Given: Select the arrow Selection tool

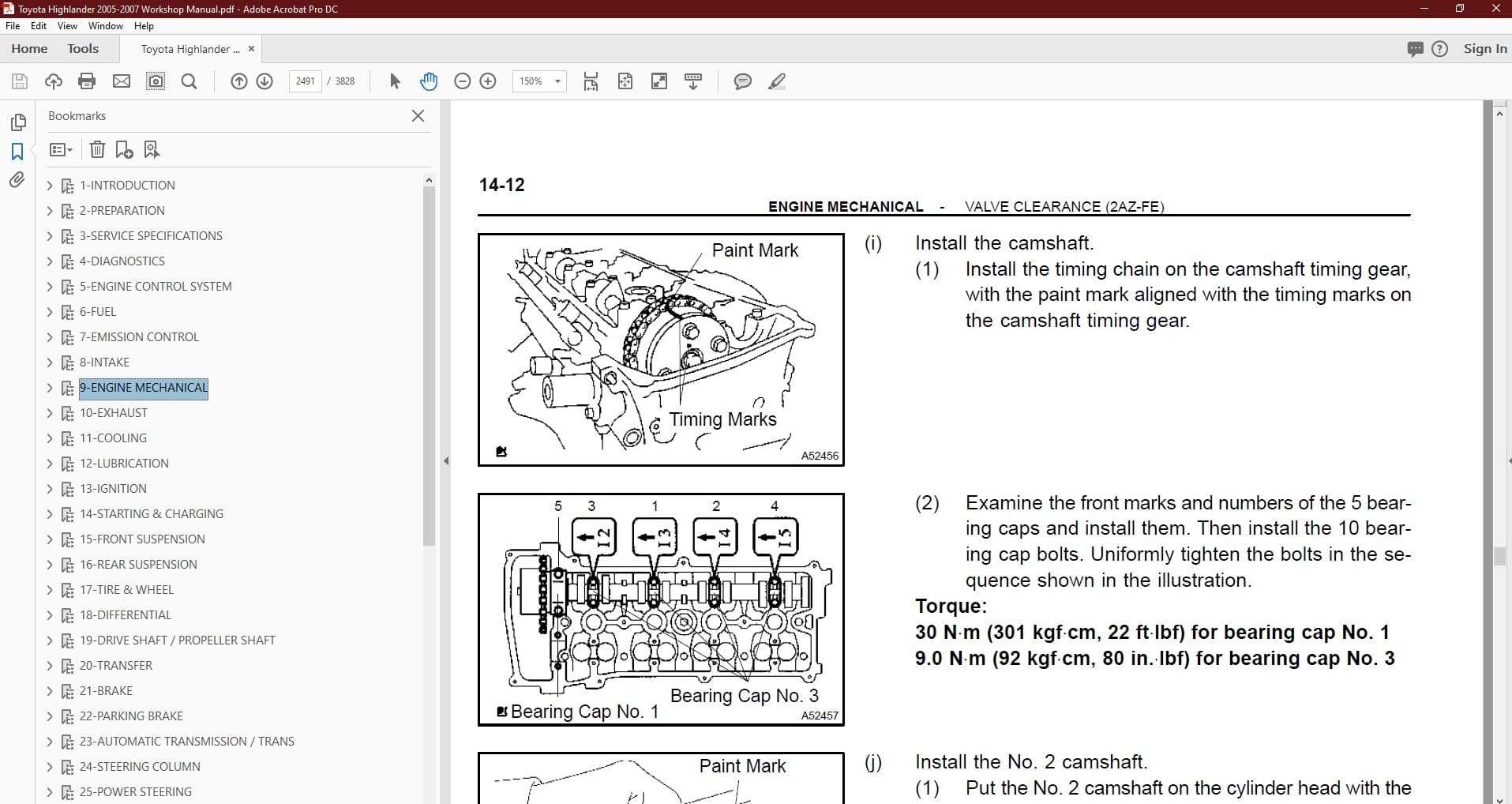Looking at the screenshot, I should pos(395,81).
